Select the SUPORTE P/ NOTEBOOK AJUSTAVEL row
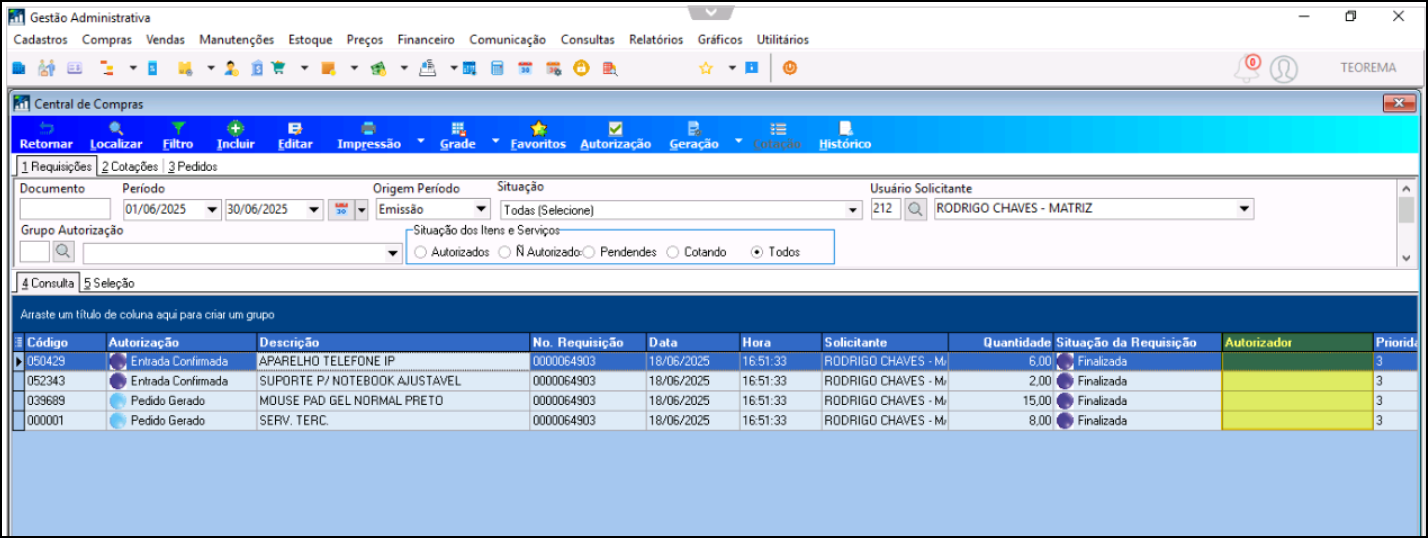The height and width of the screenshot is (538, 1428). click(x=715, y=381)
